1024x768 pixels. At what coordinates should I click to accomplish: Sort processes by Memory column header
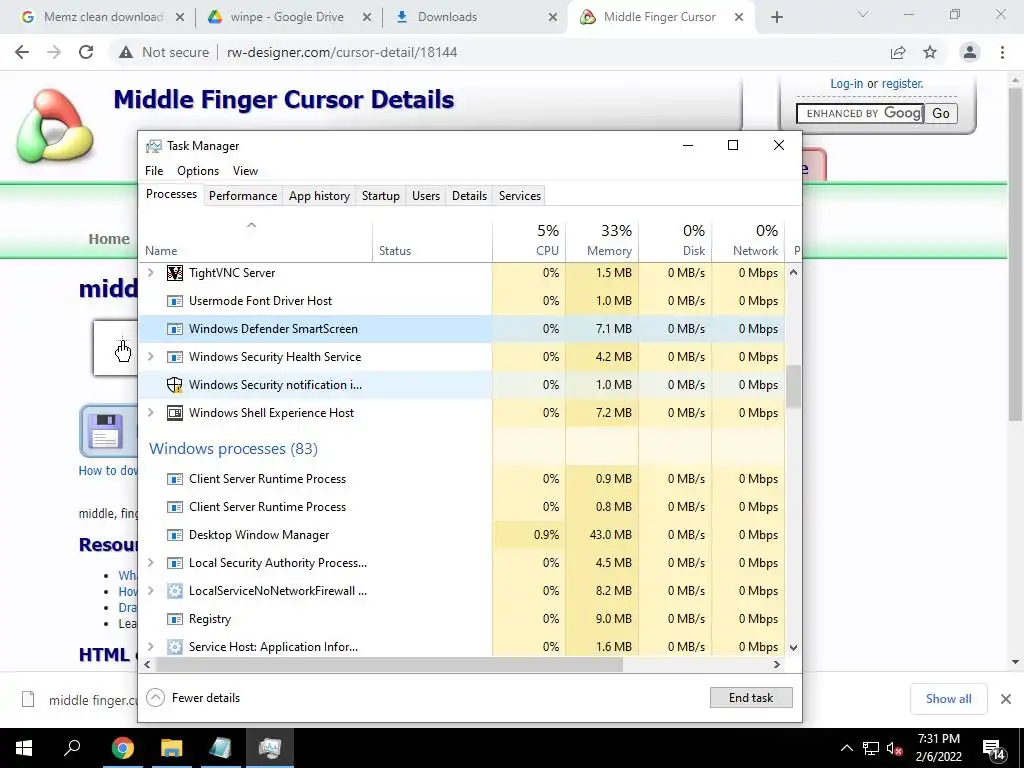tap(602, 240)
